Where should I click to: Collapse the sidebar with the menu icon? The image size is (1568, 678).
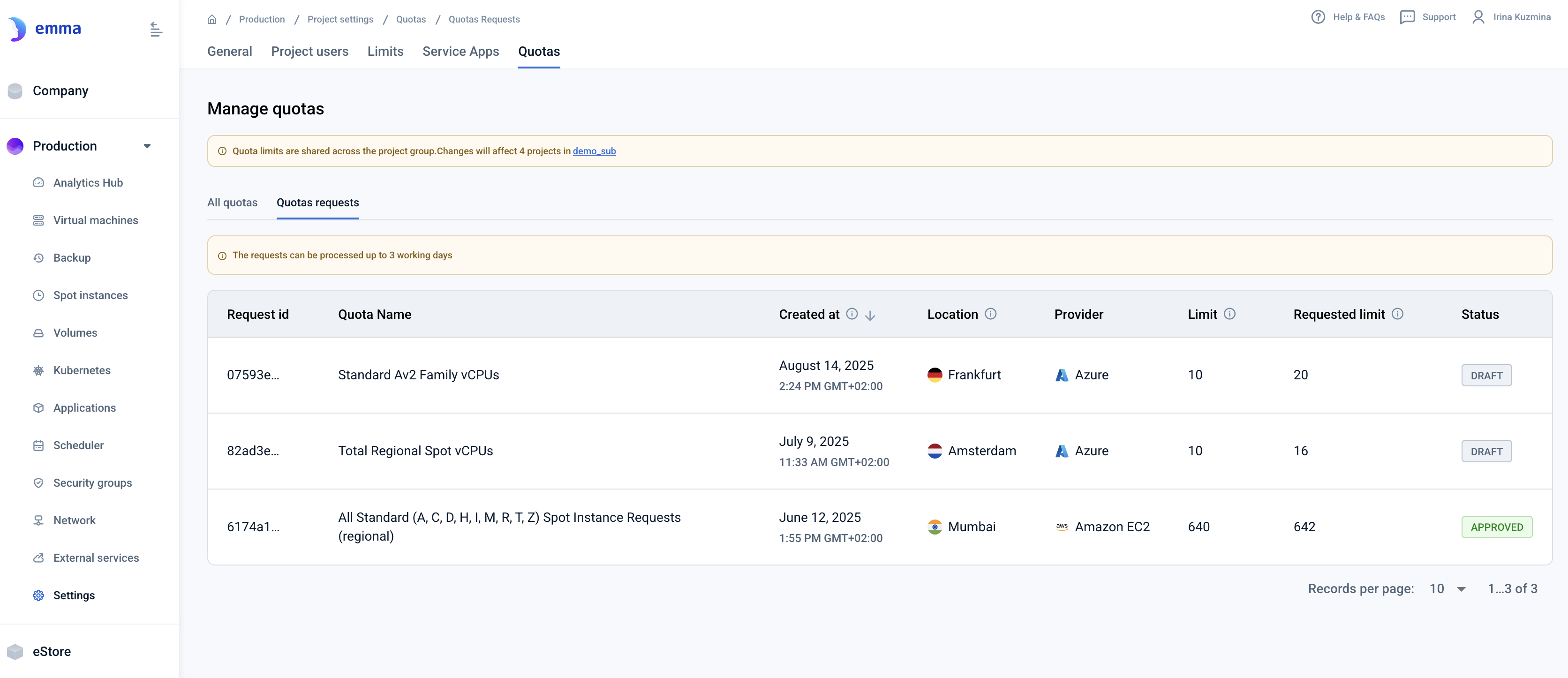coord(156,29)
